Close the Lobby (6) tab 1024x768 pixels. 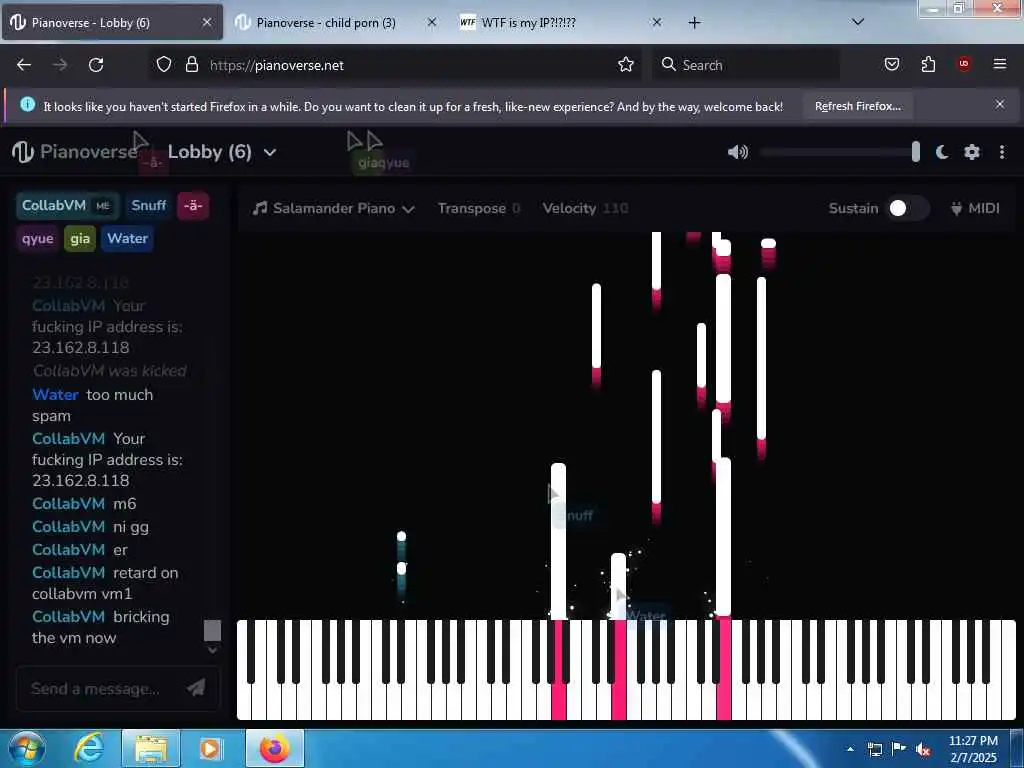pos(206,23)
